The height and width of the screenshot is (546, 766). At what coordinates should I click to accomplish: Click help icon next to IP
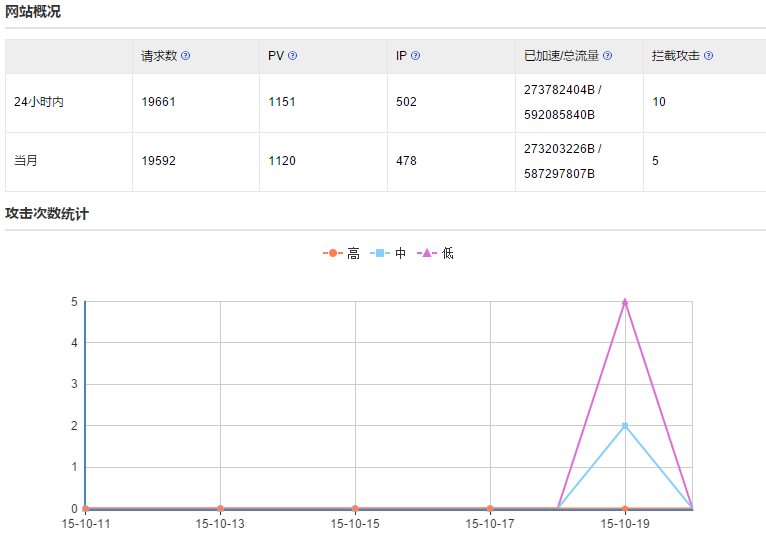coord(415,56)
